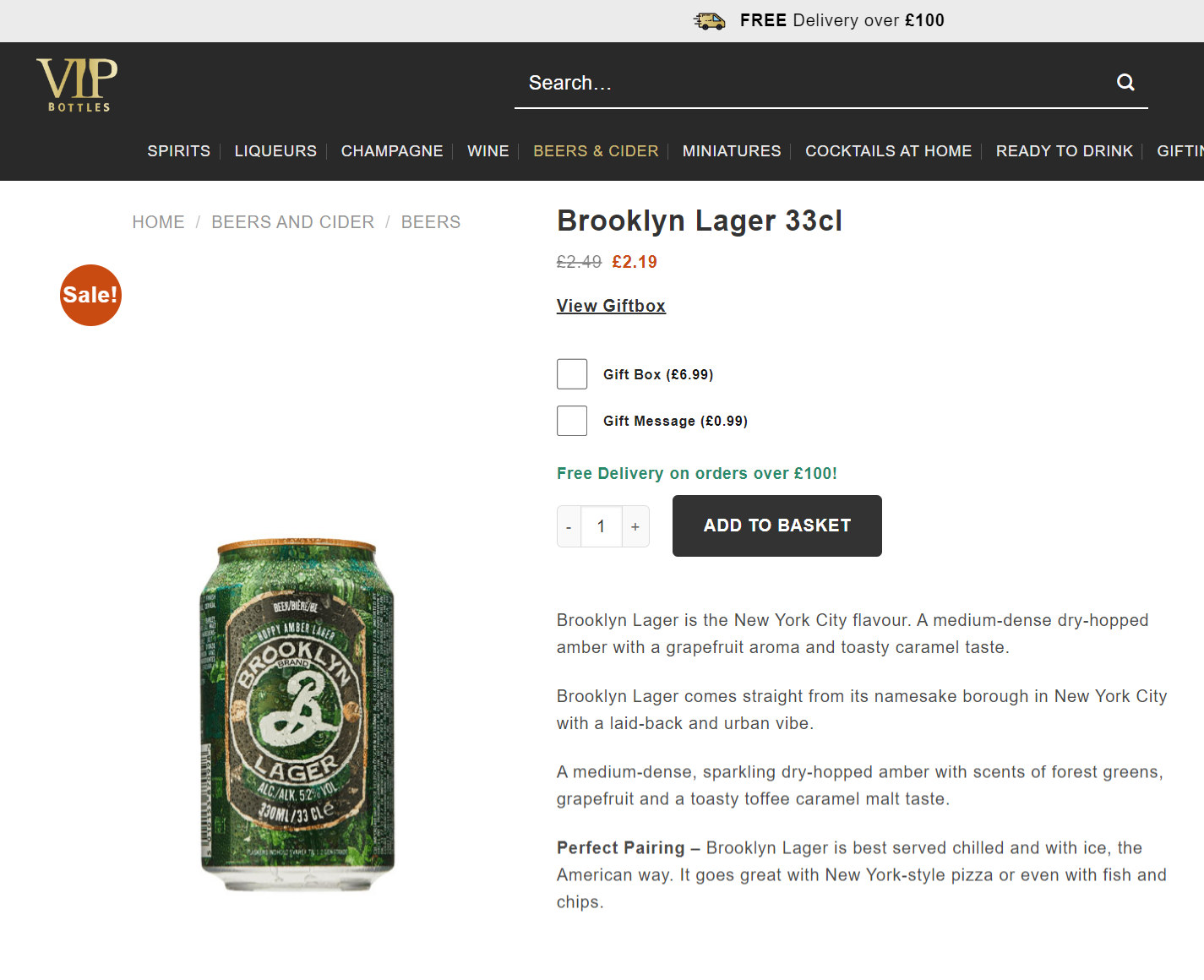Click the delivery van icon

(710, 21)
